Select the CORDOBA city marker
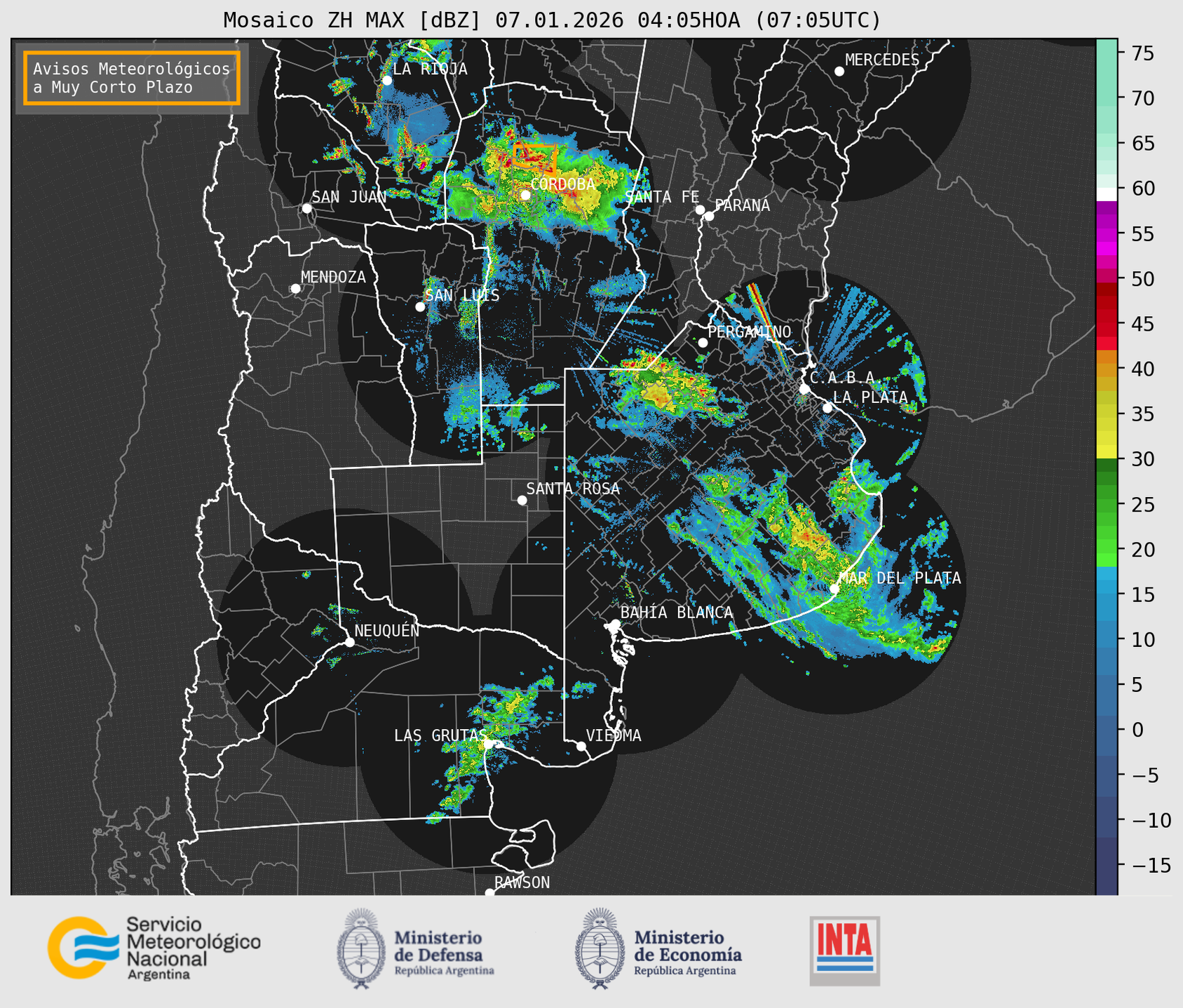 525,195
